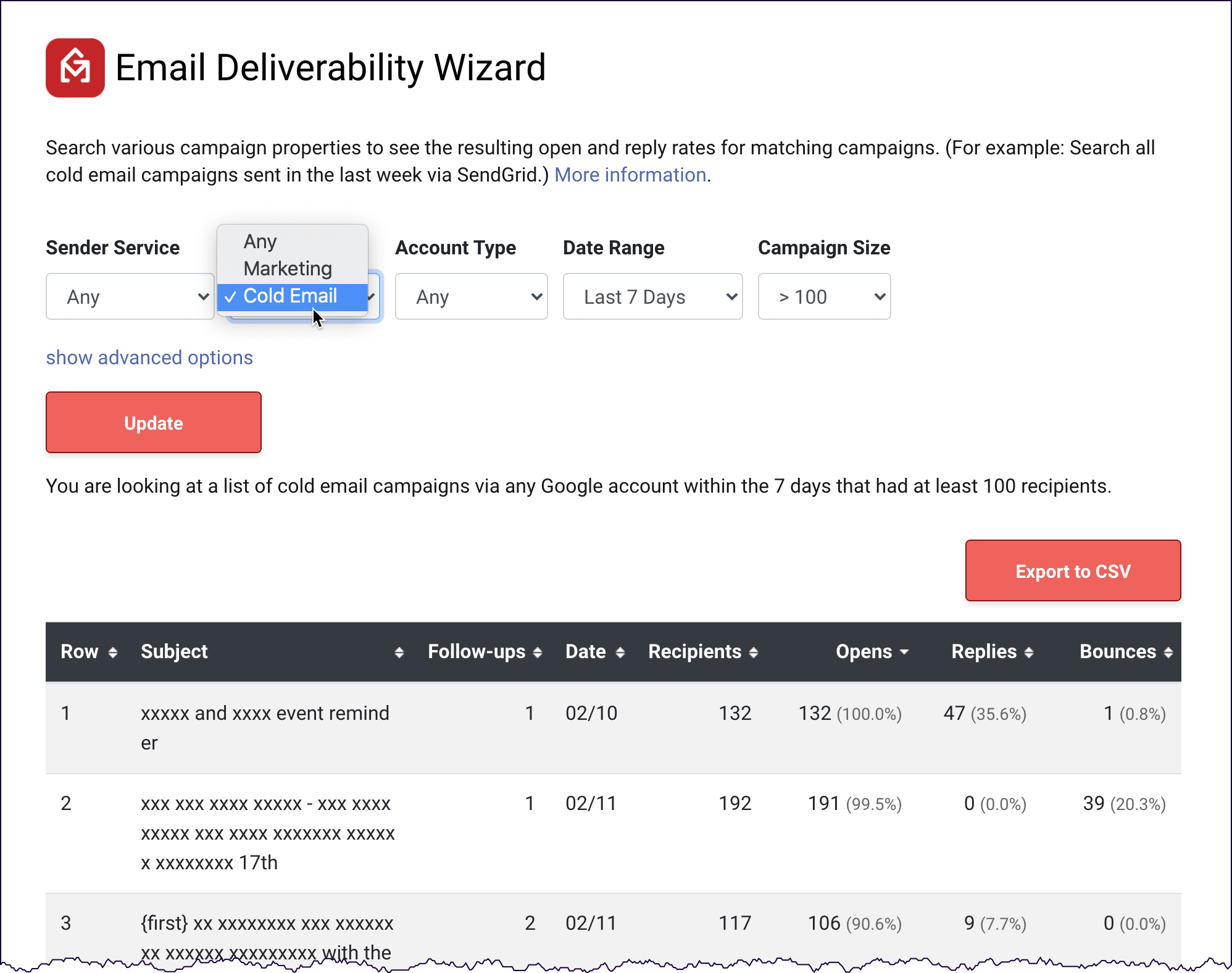The height and width of the screenshot is (973, 1232).
Task: Choose Marketing from the open dropdown list
Action: click(x=293, y=269)
